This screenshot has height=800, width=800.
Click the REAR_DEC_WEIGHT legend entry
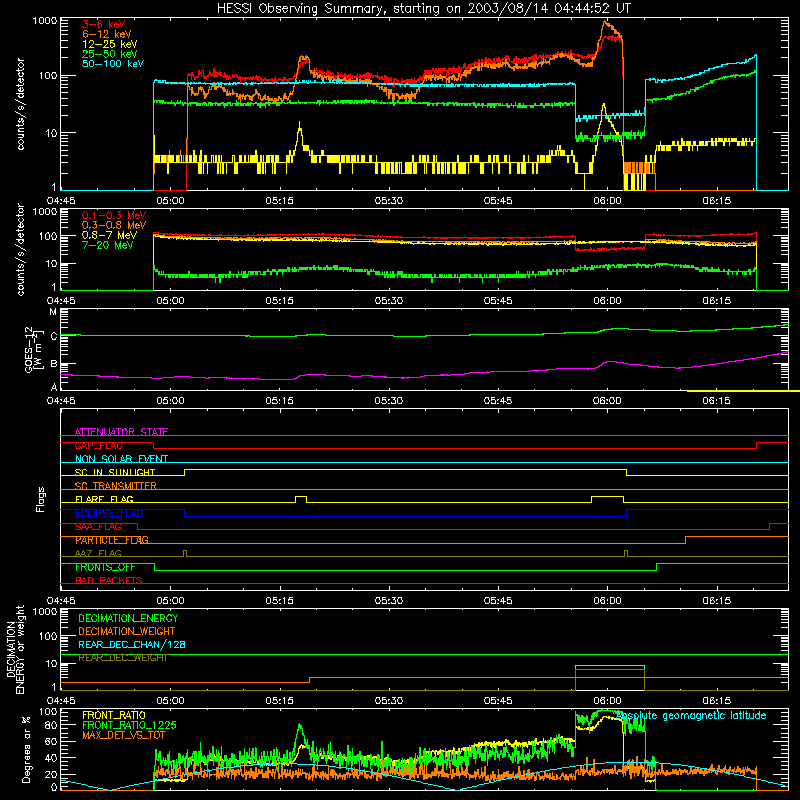122,658
